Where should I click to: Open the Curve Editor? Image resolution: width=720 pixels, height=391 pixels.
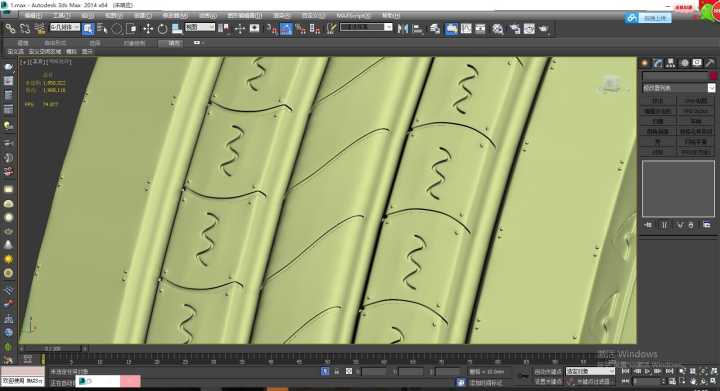point(466,29)
